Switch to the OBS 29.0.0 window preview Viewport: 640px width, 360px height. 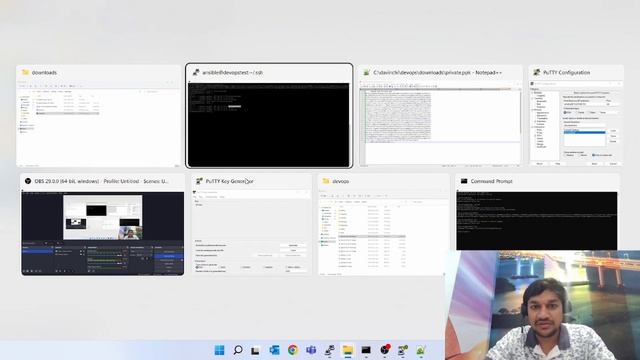click(102, 226)
